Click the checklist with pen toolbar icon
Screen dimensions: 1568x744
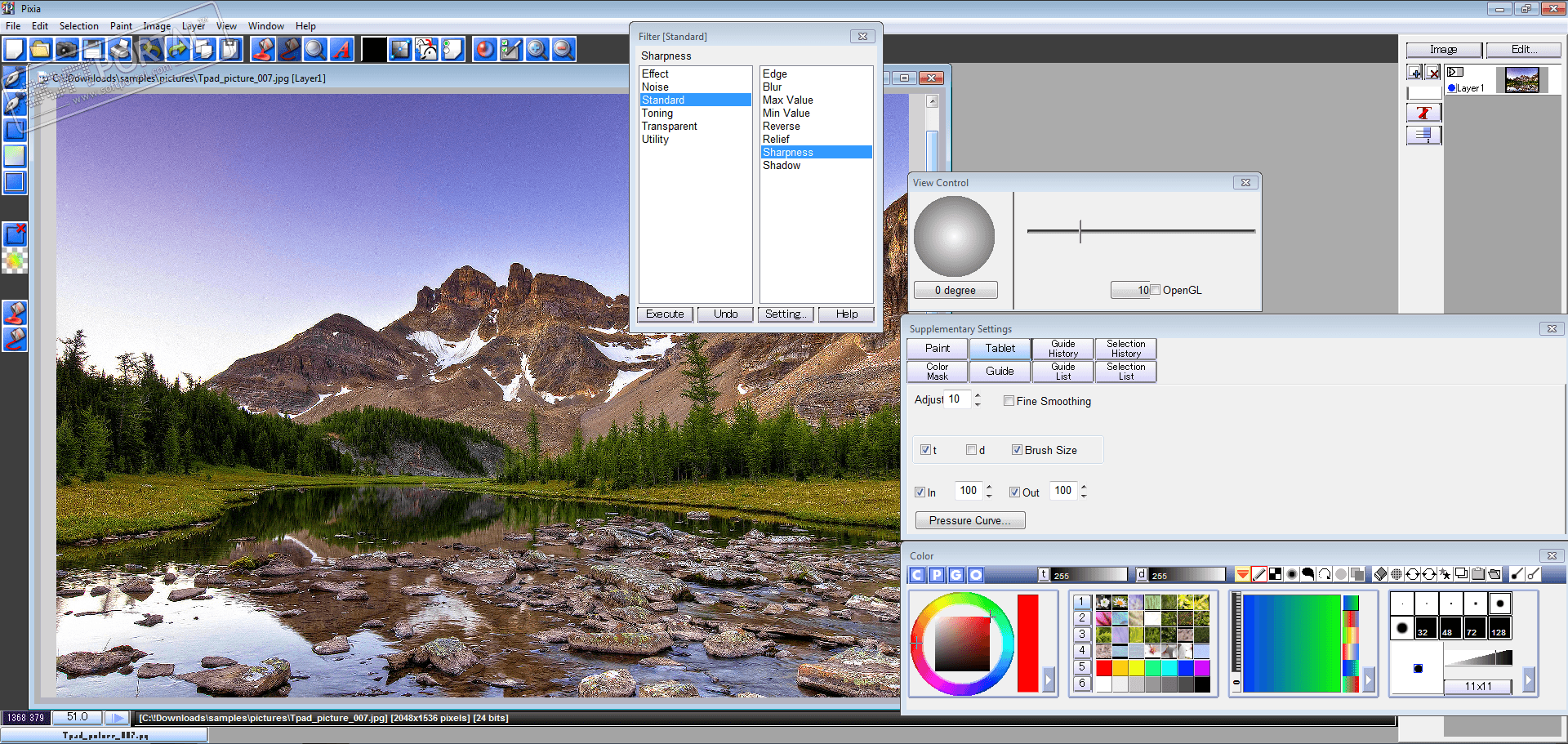[x=510, y=50]
